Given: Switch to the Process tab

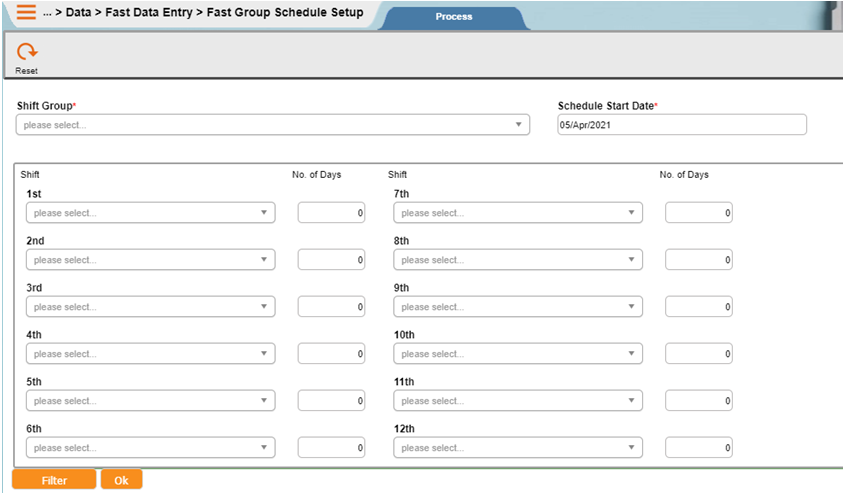Looking at the screenshot, I should pos(454,17).
